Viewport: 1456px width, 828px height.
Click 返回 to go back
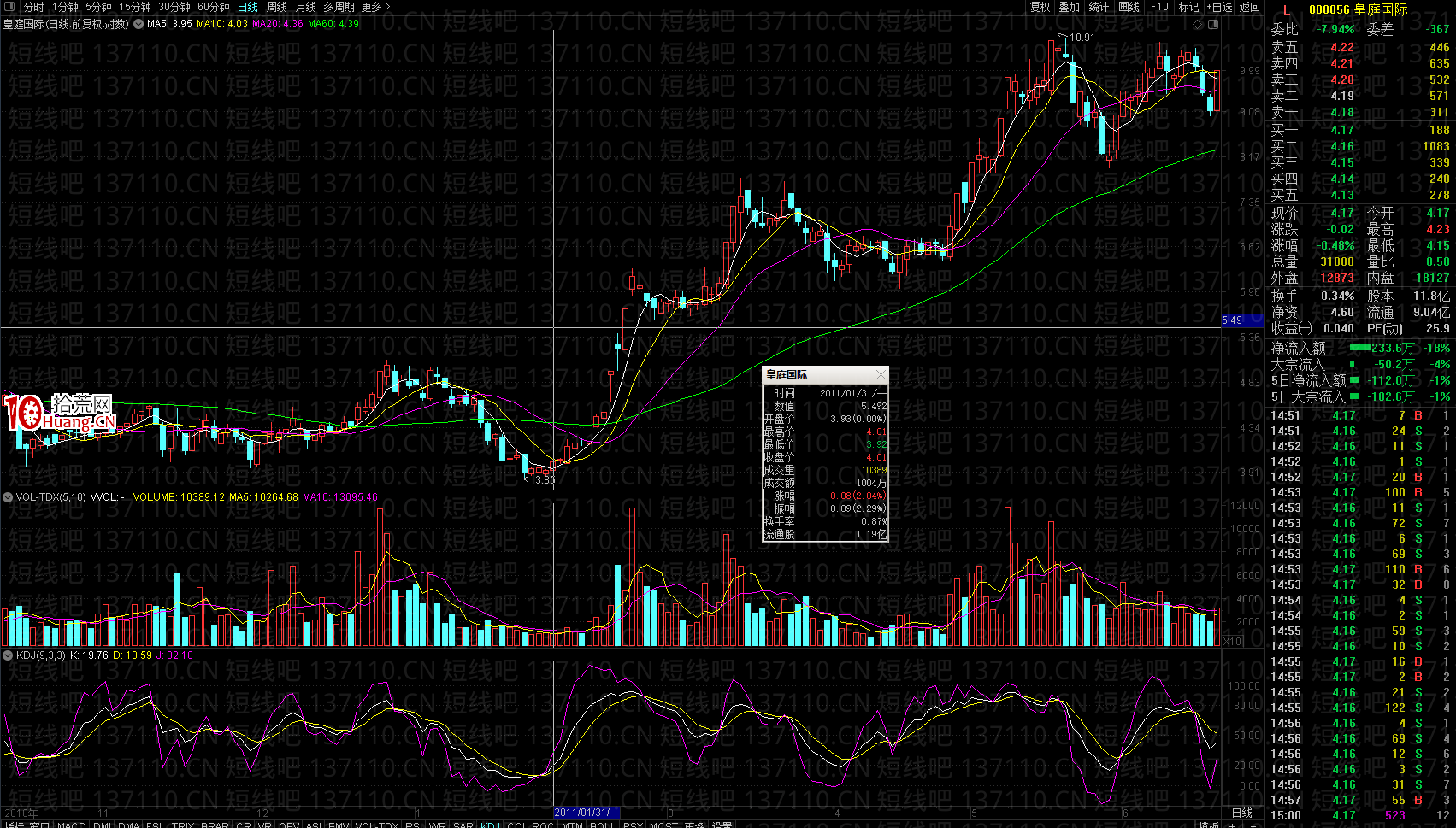click(x=1250, y=7)
